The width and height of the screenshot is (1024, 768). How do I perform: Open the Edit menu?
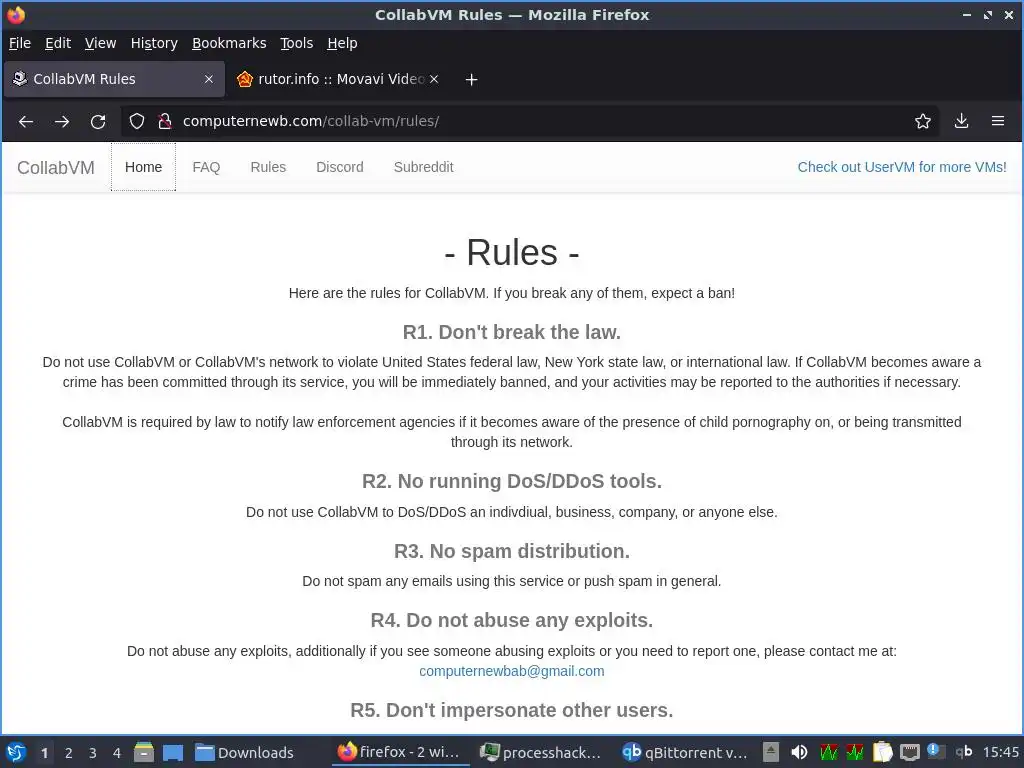(x=57, y=43)
